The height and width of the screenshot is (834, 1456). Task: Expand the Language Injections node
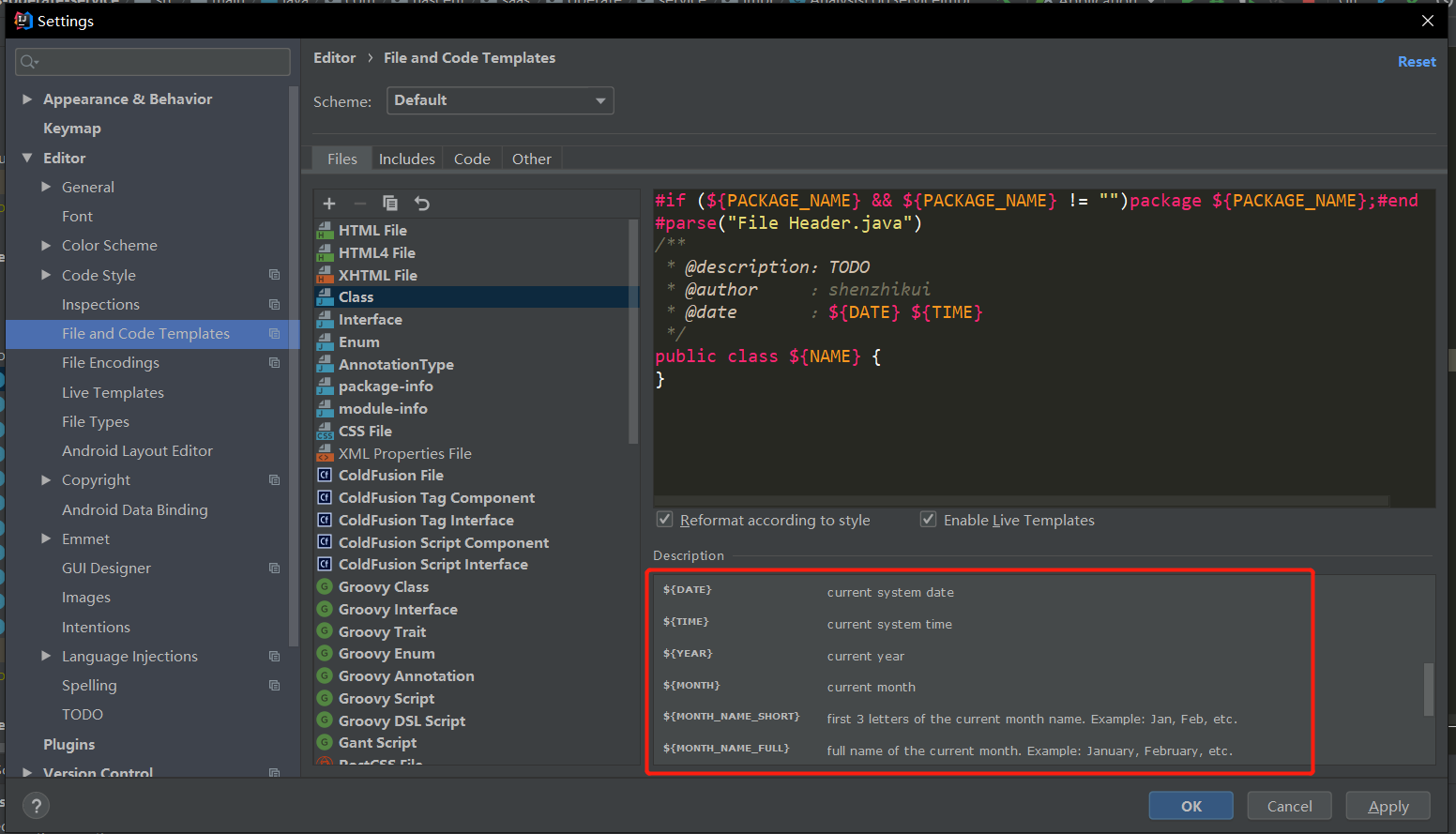pyautogui.click(x=46, y=656)
